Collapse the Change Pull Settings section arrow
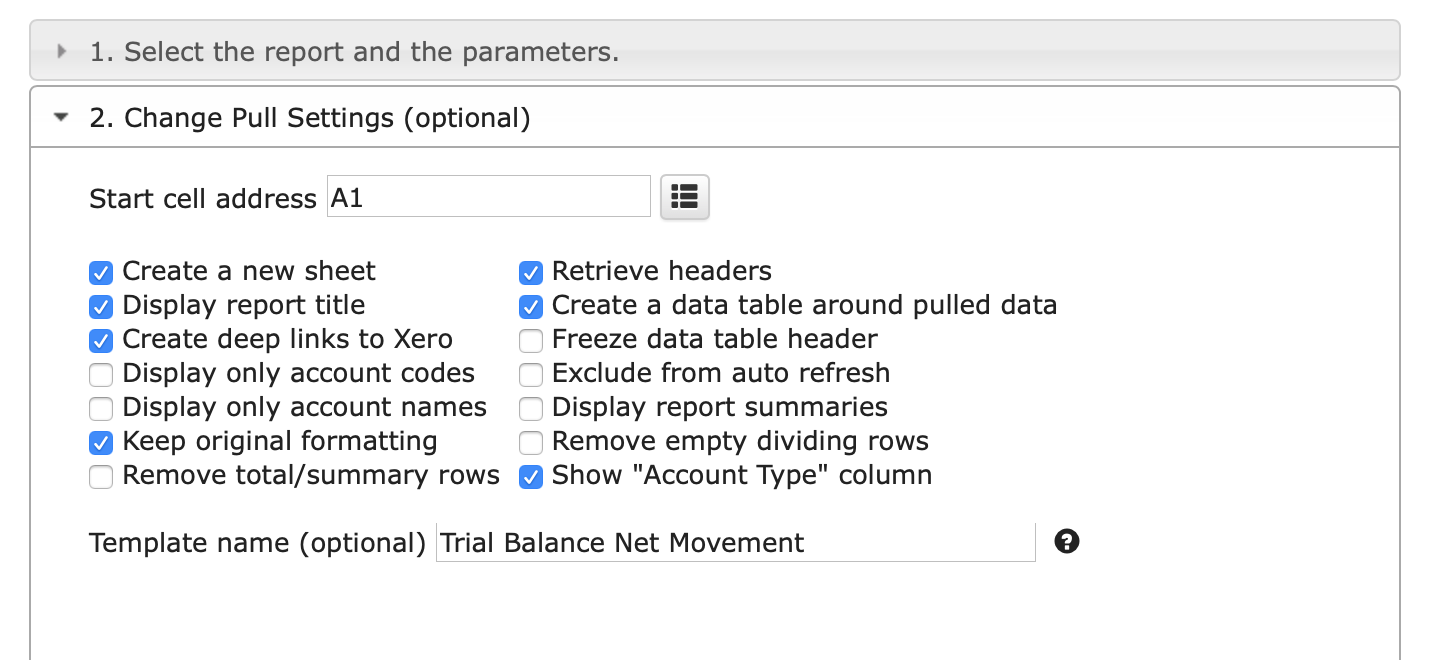 click(x=62, y=118)
